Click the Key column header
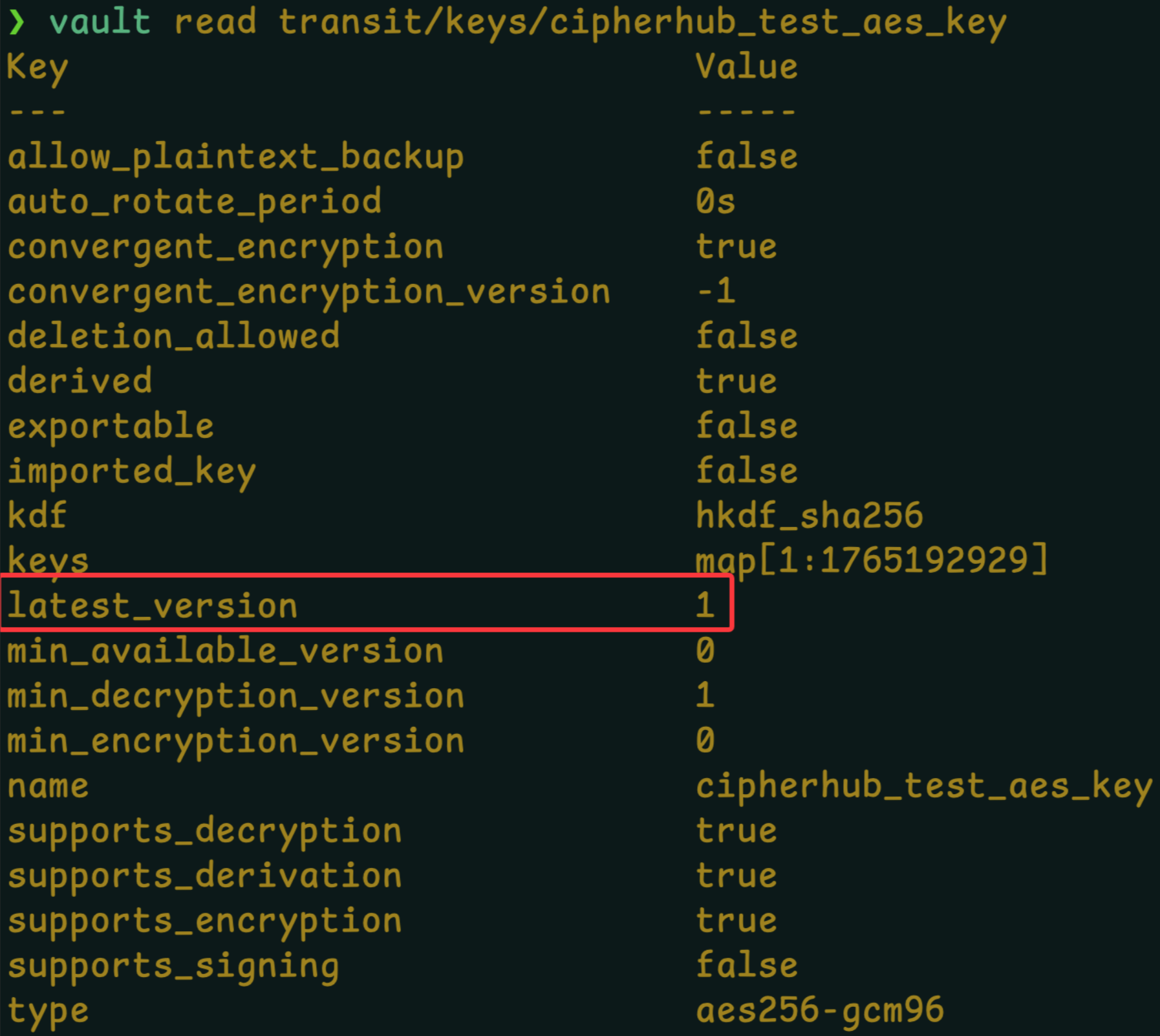The width and height of the screenshot is (1160, 1036). [x=37, y=68]
